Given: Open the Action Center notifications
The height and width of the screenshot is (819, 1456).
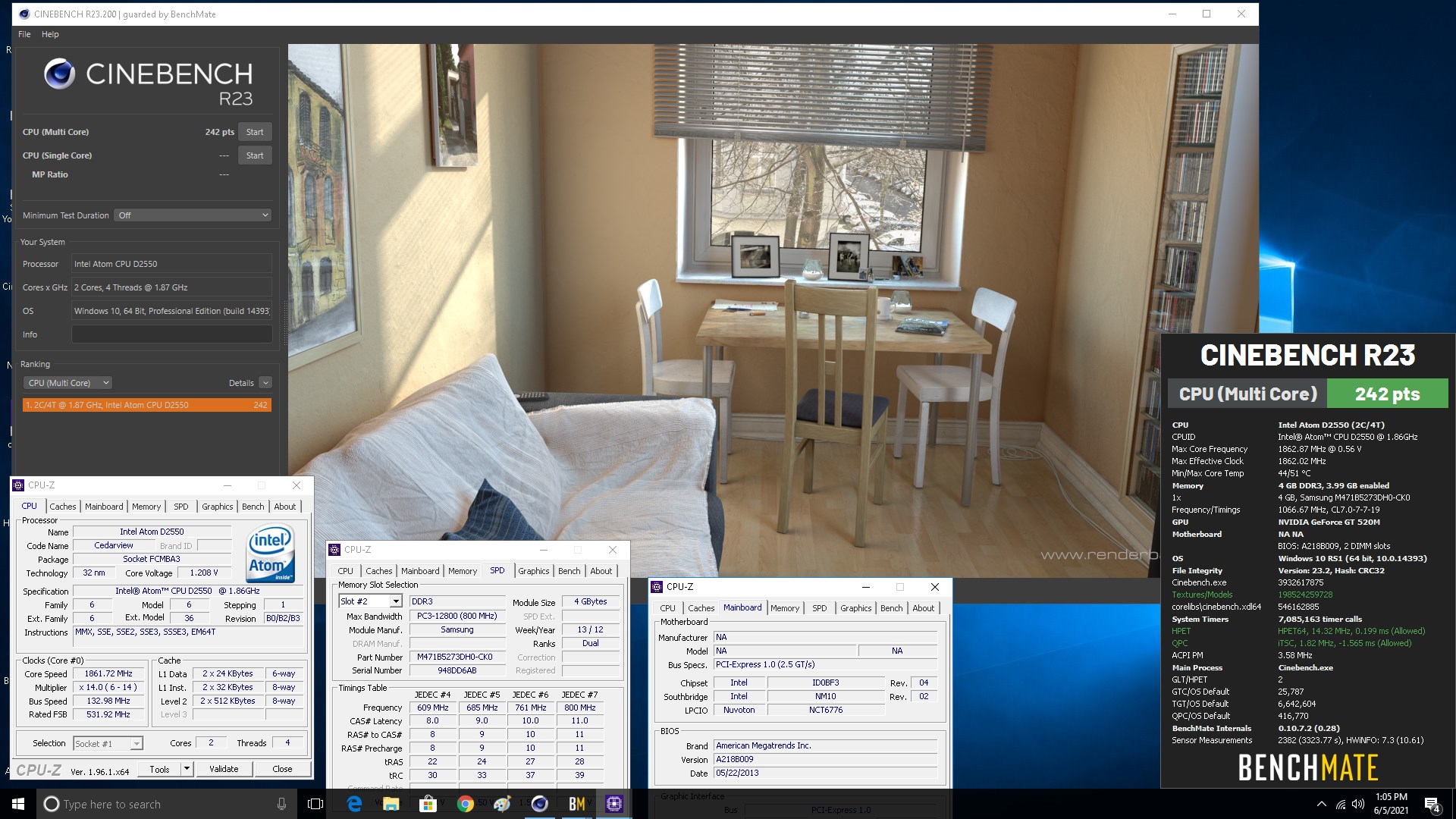Looking at the screenshot, I should click(x=1432, y=804).
